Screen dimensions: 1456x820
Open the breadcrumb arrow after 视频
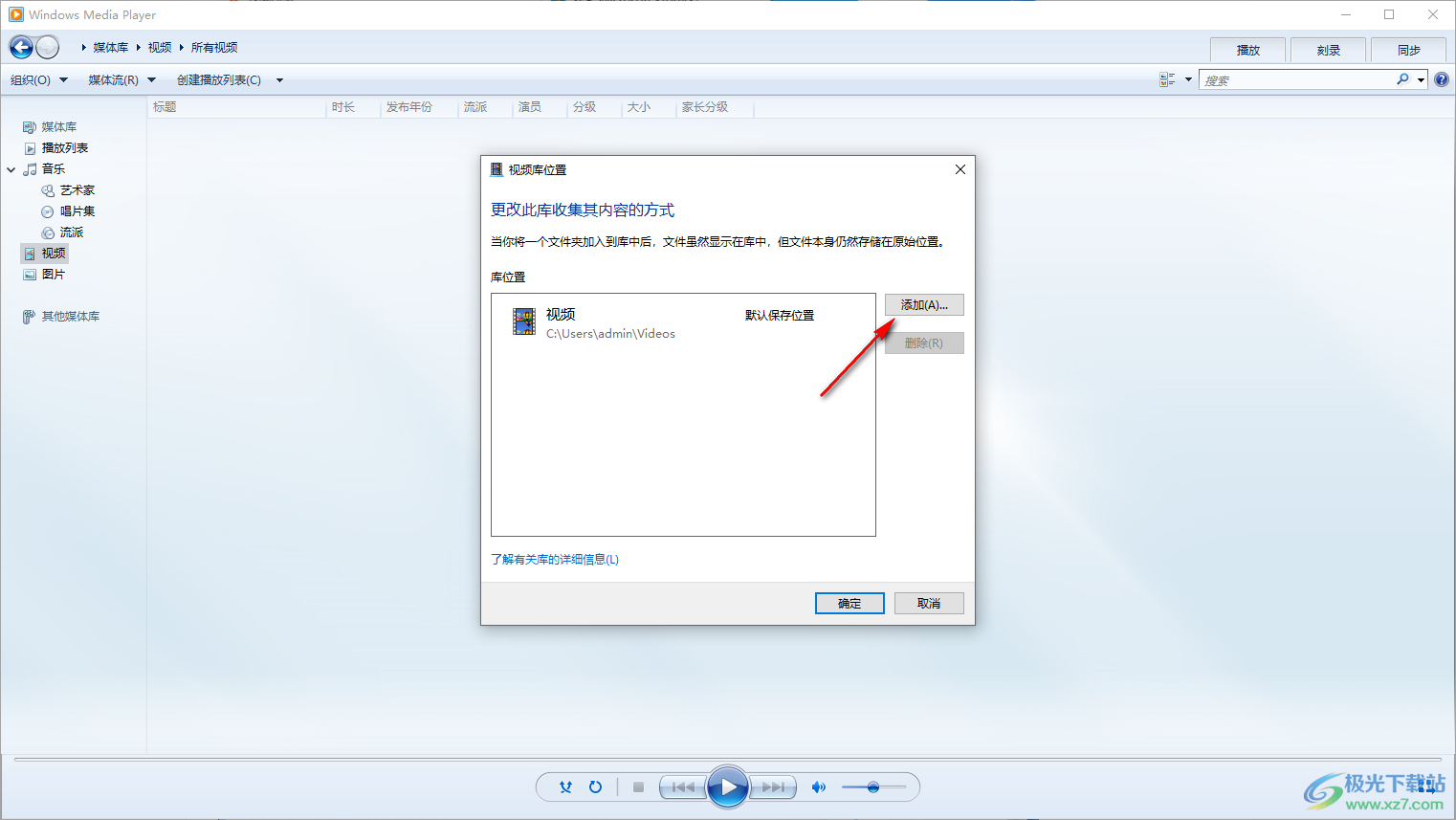[182, 47]
